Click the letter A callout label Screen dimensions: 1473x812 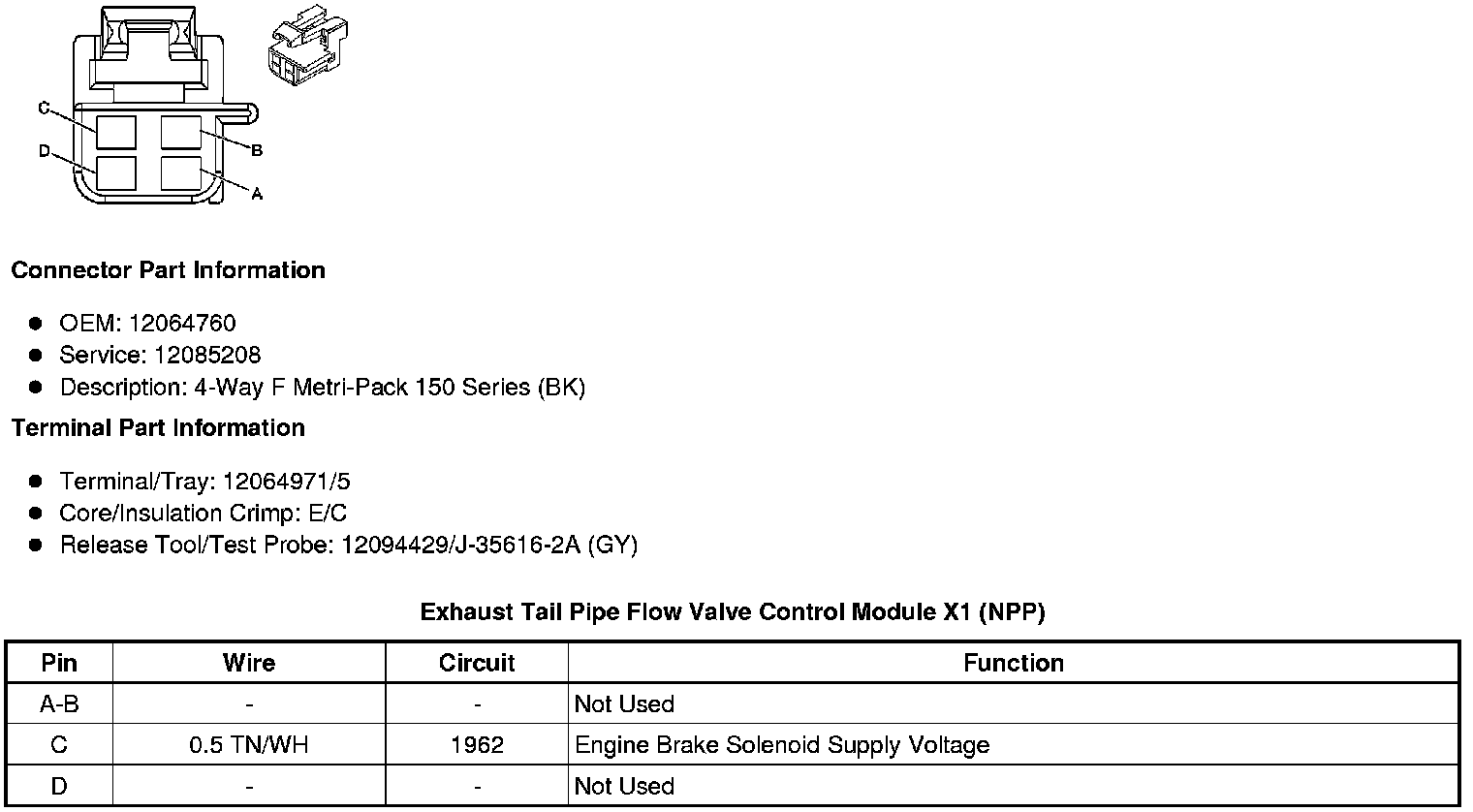coord(257,194)
